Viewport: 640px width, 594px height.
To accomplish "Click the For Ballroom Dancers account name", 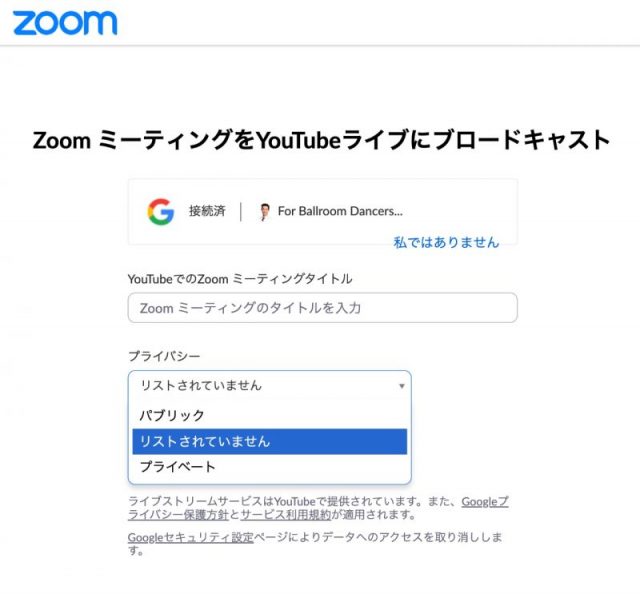I will pyautogui.click(x=340, y=212).
